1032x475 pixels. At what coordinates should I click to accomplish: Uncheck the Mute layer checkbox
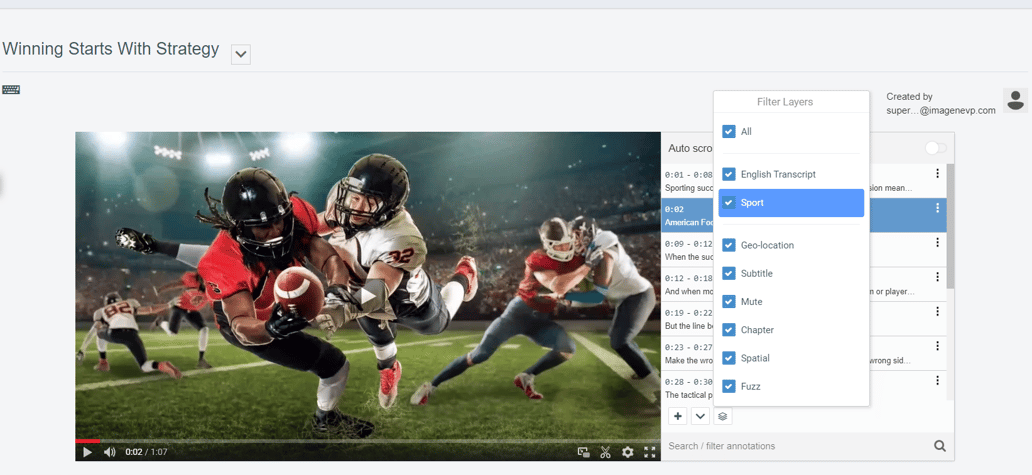click(x=729, y=301)
